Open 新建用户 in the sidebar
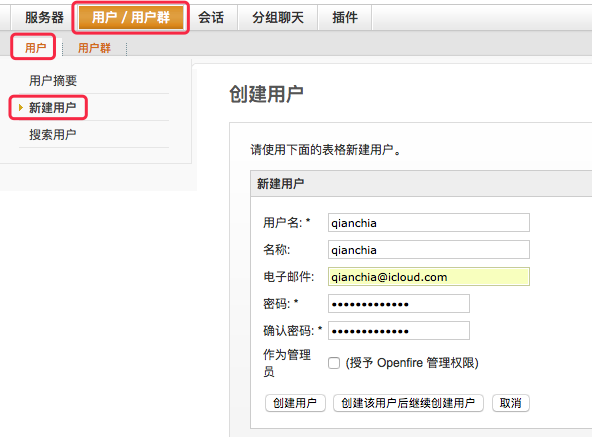 point(52,108)
